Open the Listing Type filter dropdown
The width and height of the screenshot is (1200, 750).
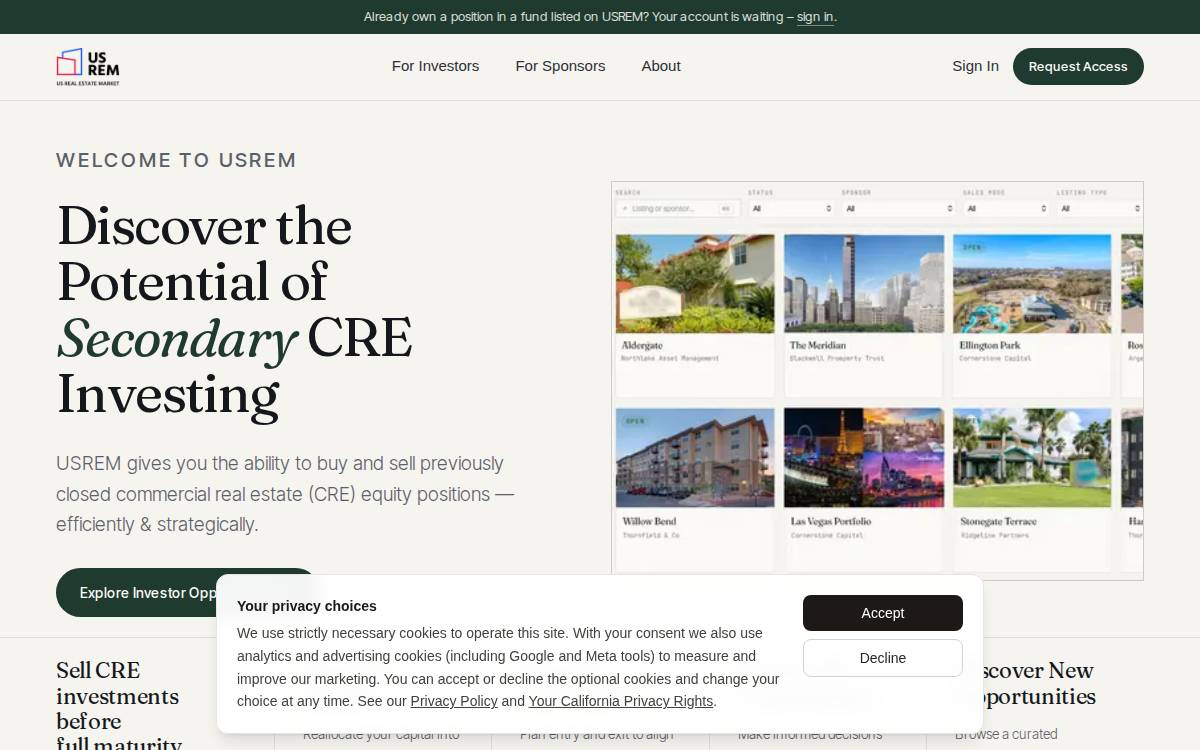[1099, 208]
